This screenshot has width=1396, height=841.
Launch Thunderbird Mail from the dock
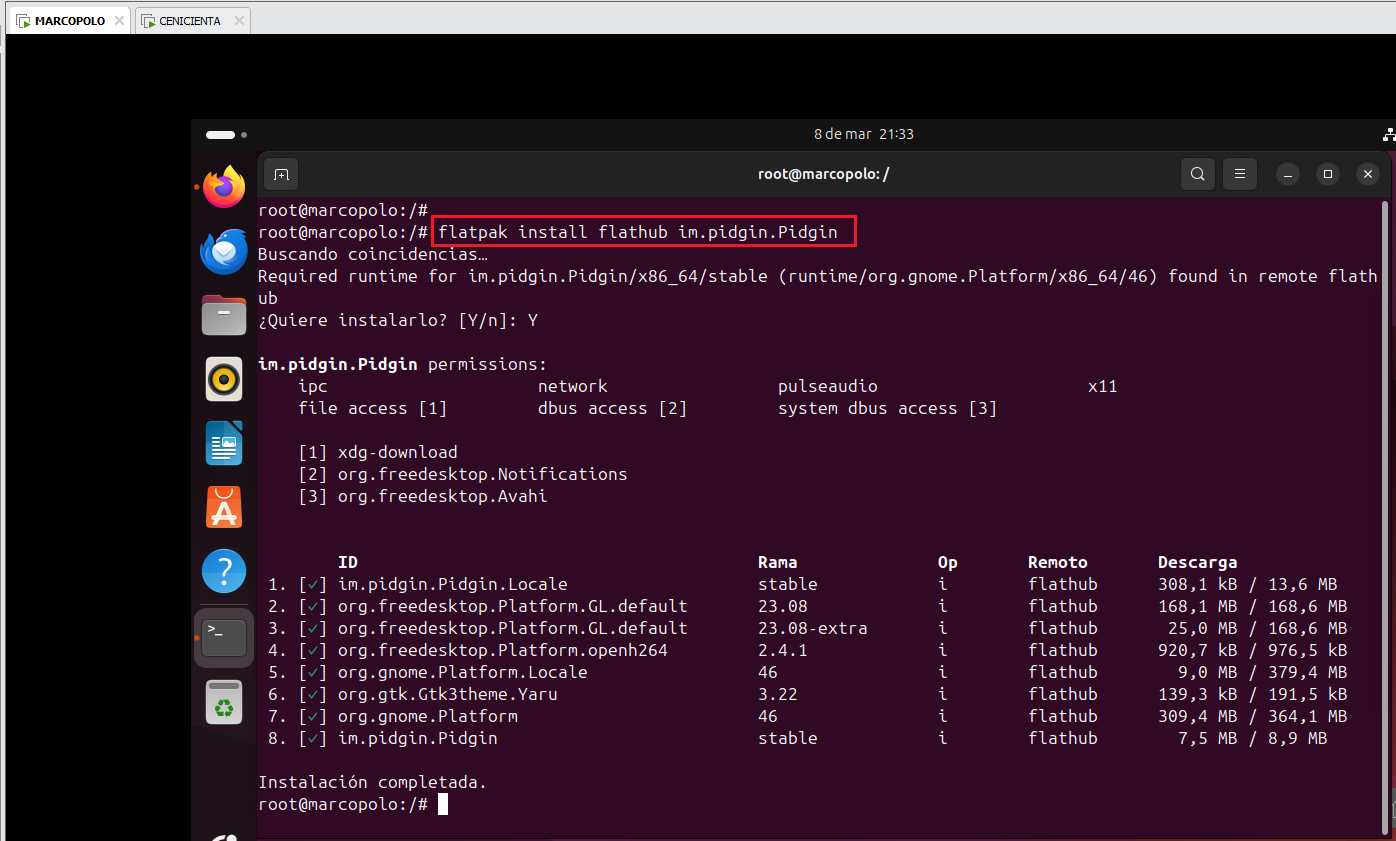coord(224,251)
